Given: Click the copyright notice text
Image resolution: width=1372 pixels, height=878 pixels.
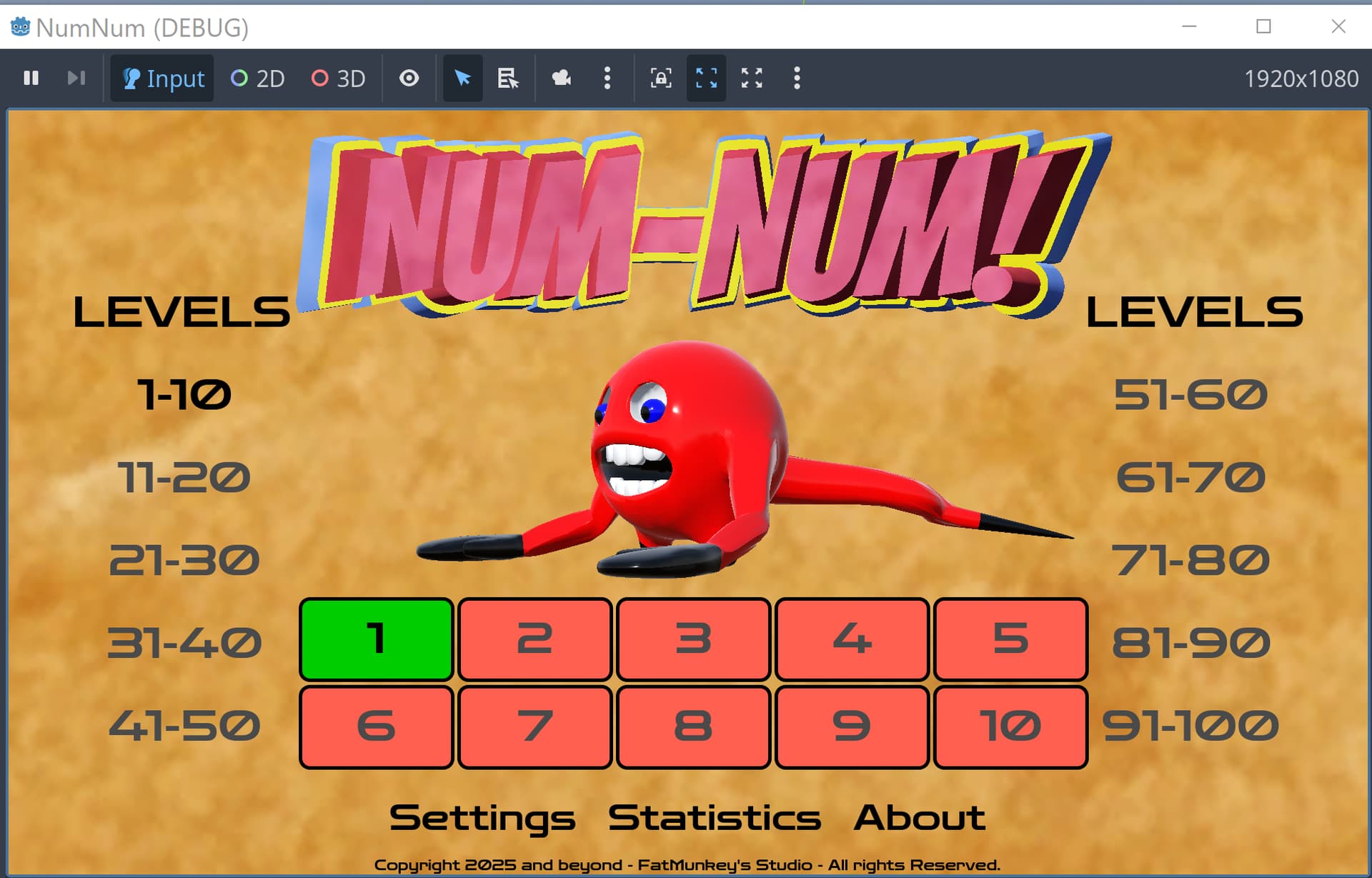Looking at the screenshot, I should tap(687, 865).
